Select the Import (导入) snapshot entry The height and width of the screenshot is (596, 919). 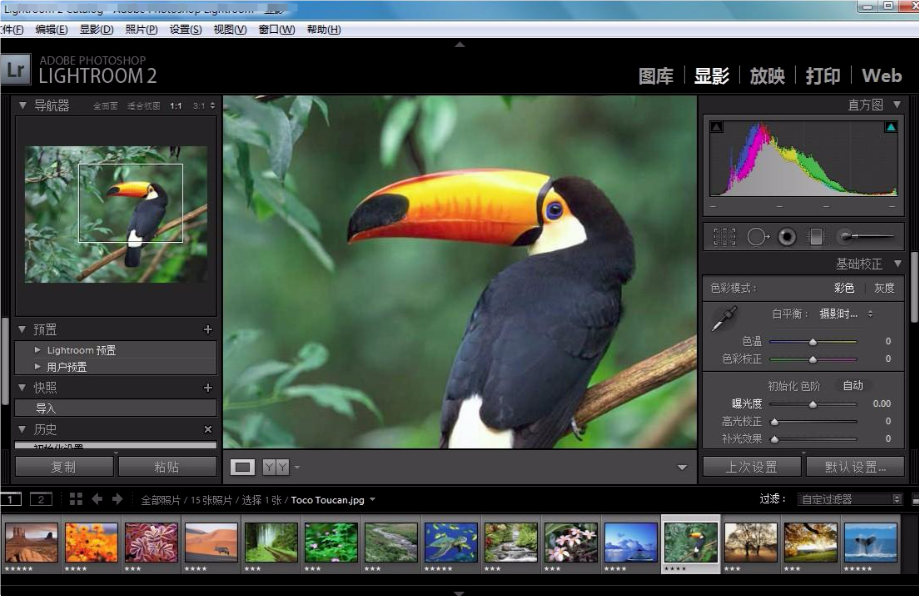[x=115, y=408]
